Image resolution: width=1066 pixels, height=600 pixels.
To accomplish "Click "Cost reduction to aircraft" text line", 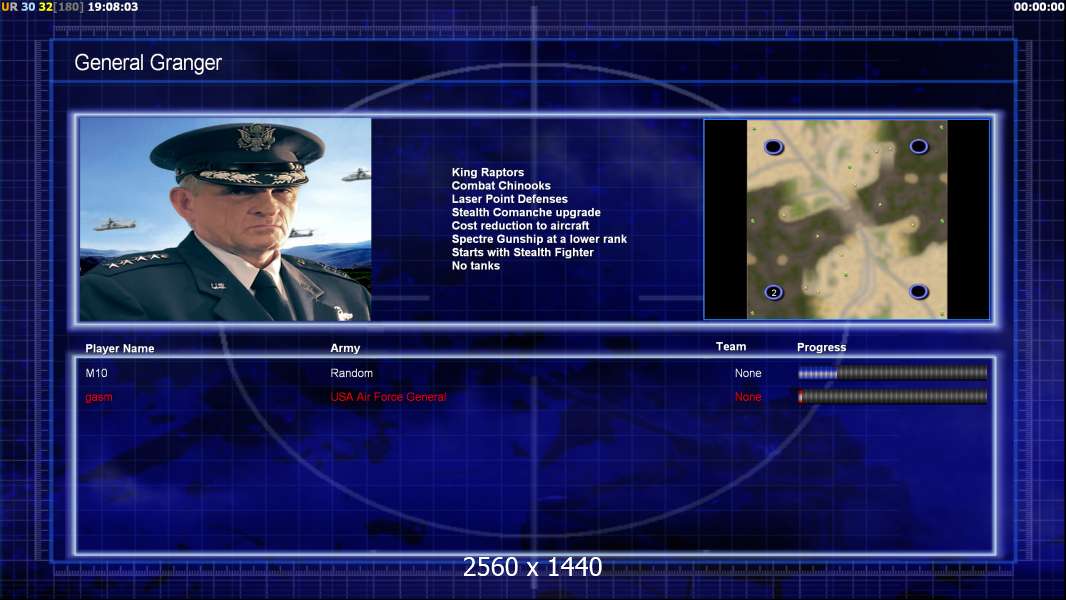I will pyautogui.click(x=520, y=226).
